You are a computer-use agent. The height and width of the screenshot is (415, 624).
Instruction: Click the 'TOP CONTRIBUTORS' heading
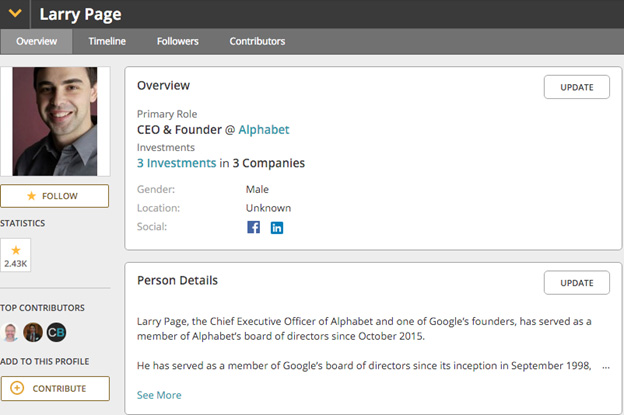tap(43, 308)
